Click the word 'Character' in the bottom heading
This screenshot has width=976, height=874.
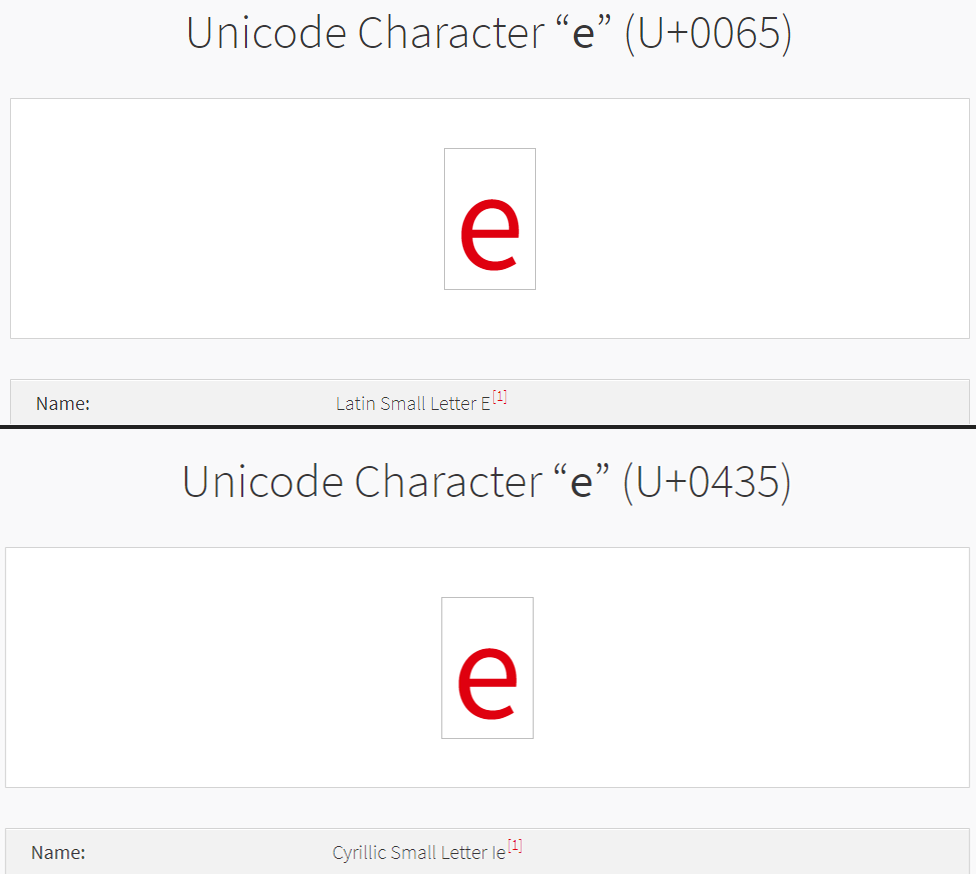[449, 482]
